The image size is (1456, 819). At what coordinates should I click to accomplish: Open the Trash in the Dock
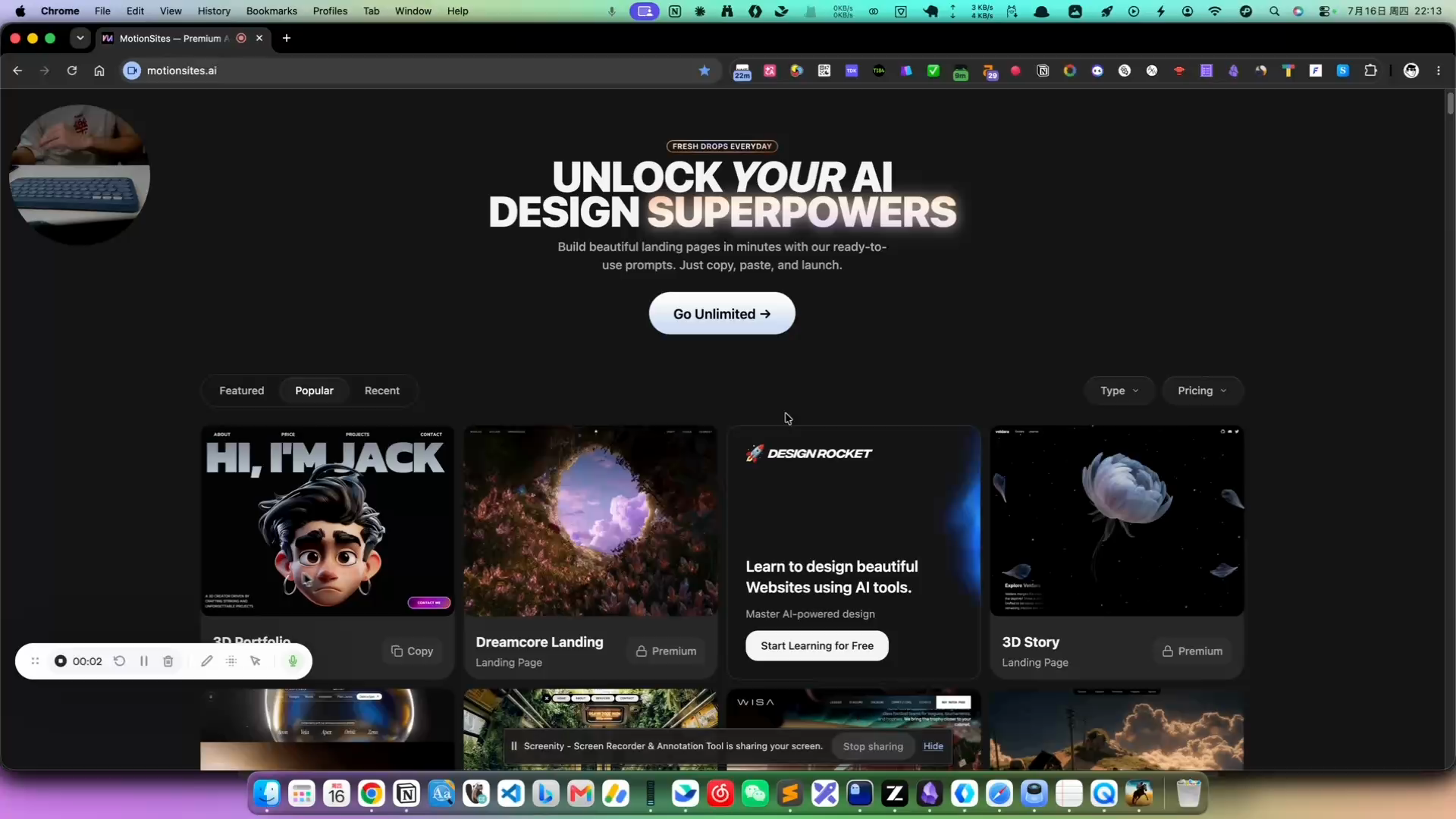coord(1188,794)
